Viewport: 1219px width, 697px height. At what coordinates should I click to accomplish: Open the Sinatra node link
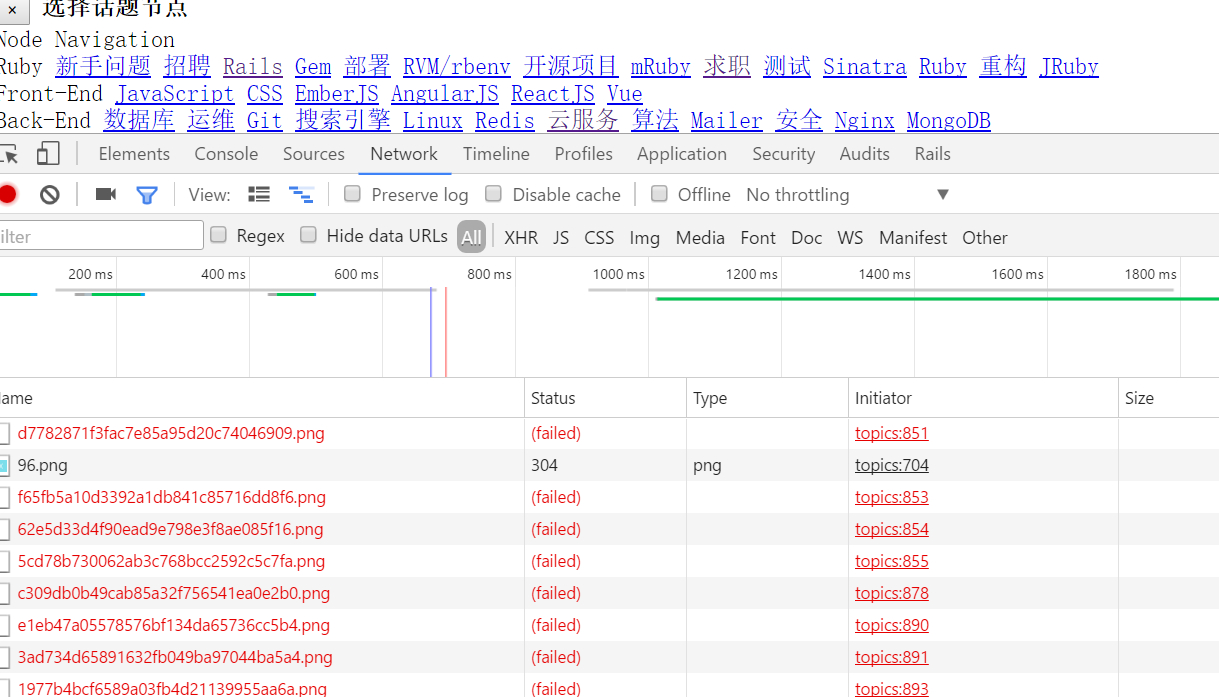865,67
